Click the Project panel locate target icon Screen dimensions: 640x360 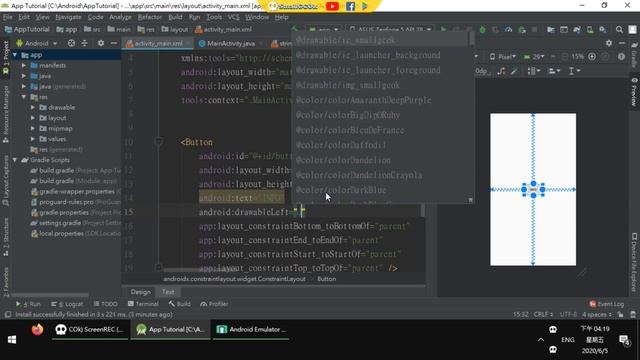(x=71, y=43)
